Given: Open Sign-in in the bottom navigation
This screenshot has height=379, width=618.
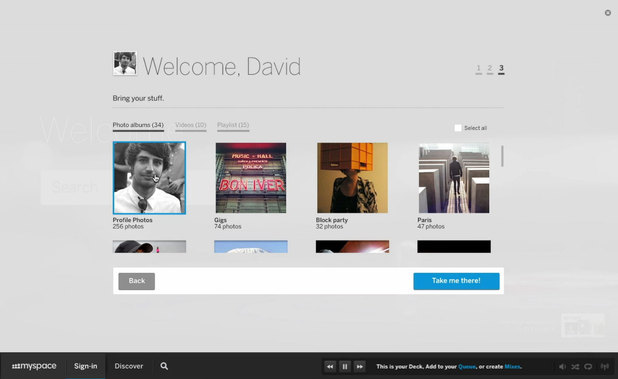Looking at the screenshot, I should coord(86,366).
